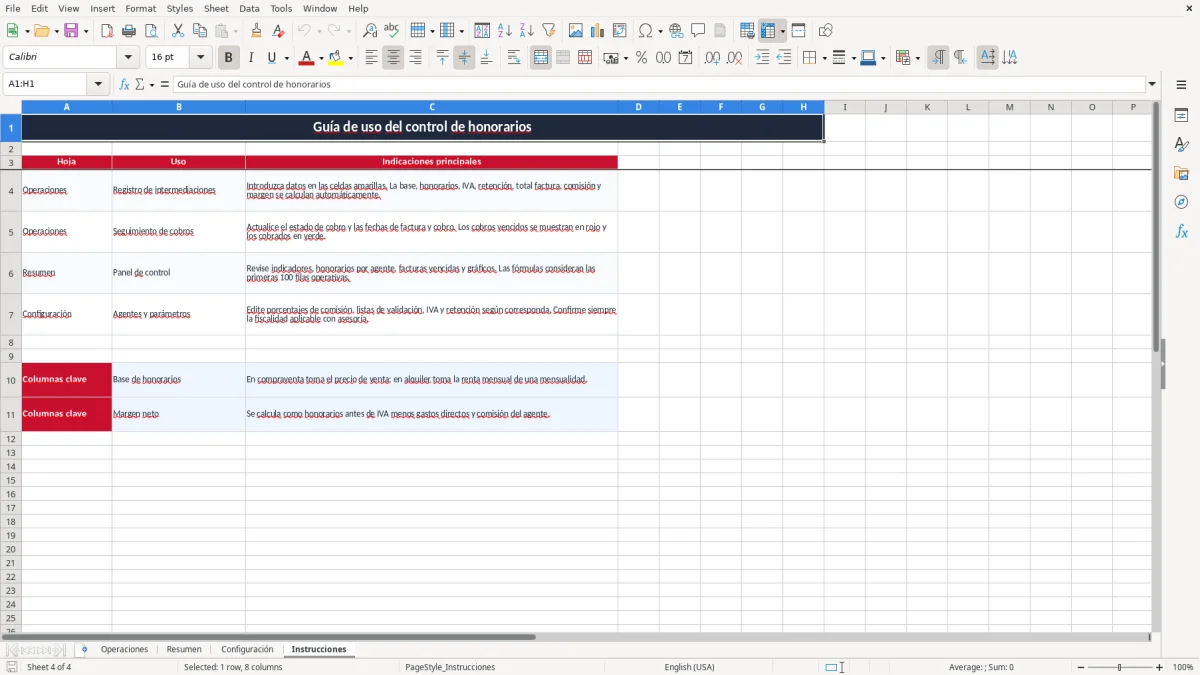The height and width of the screenshot is (675, 1200).
Task: Toggle Underline formatting
Action: pos(271,58)
